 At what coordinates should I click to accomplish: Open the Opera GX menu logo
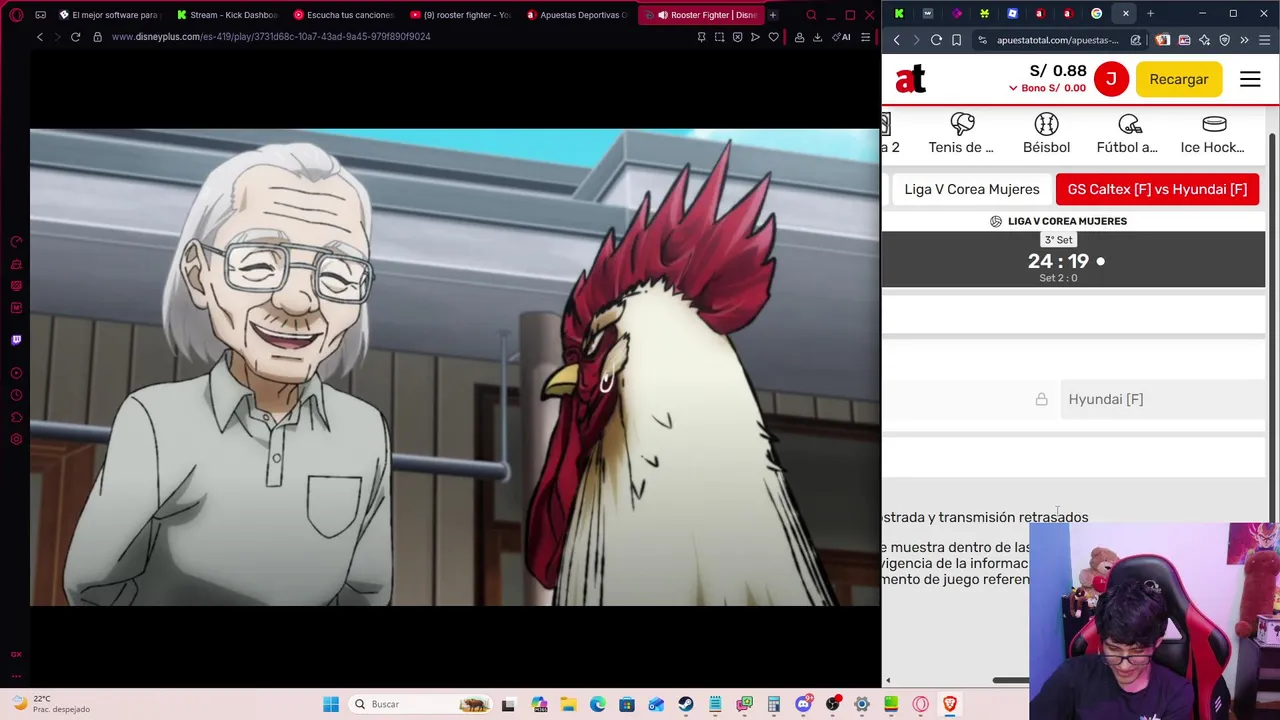[16, 15]
